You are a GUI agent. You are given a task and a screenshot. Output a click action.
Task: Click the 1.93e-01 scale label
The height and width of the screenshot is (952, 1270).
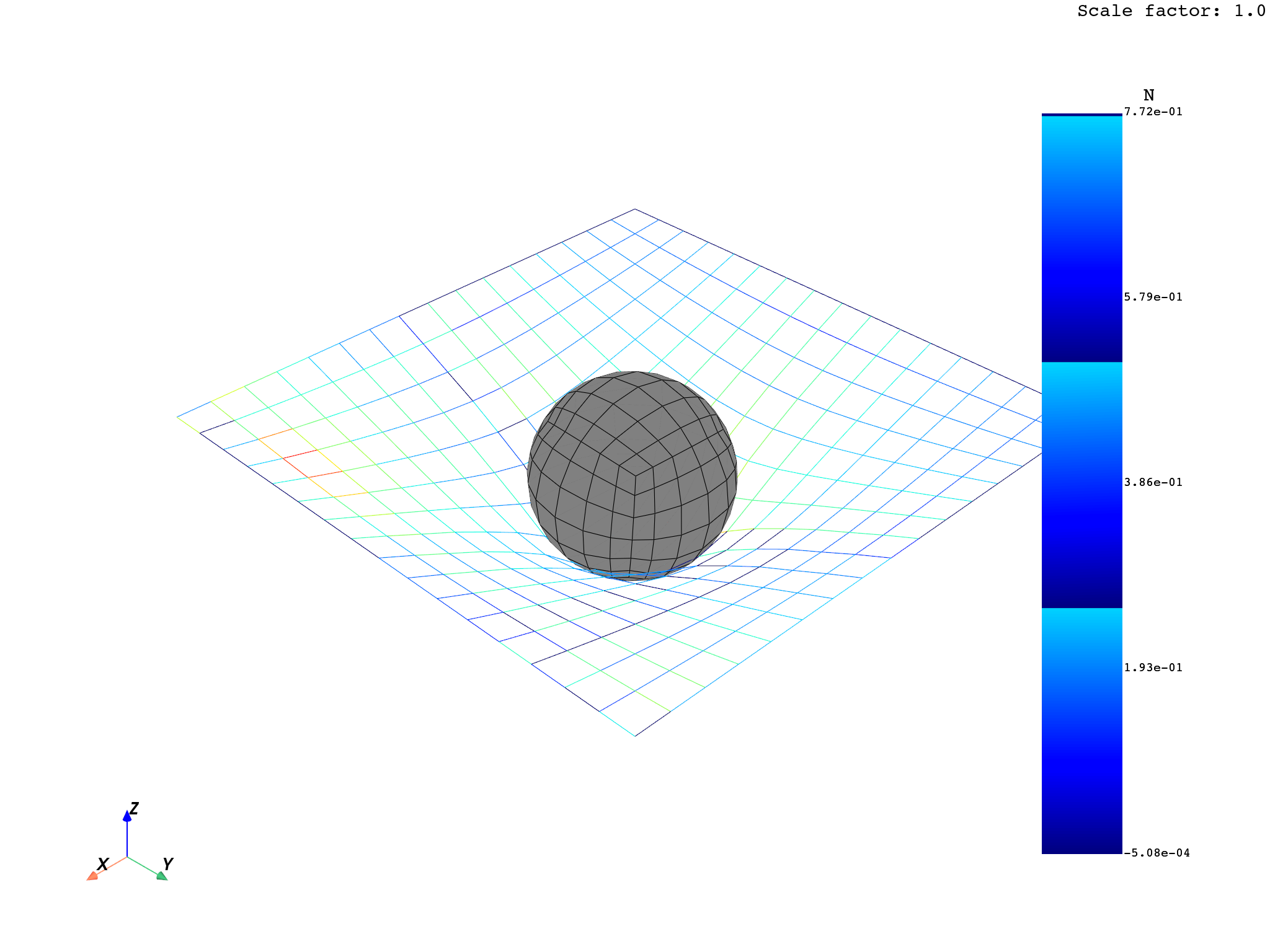1153,668
